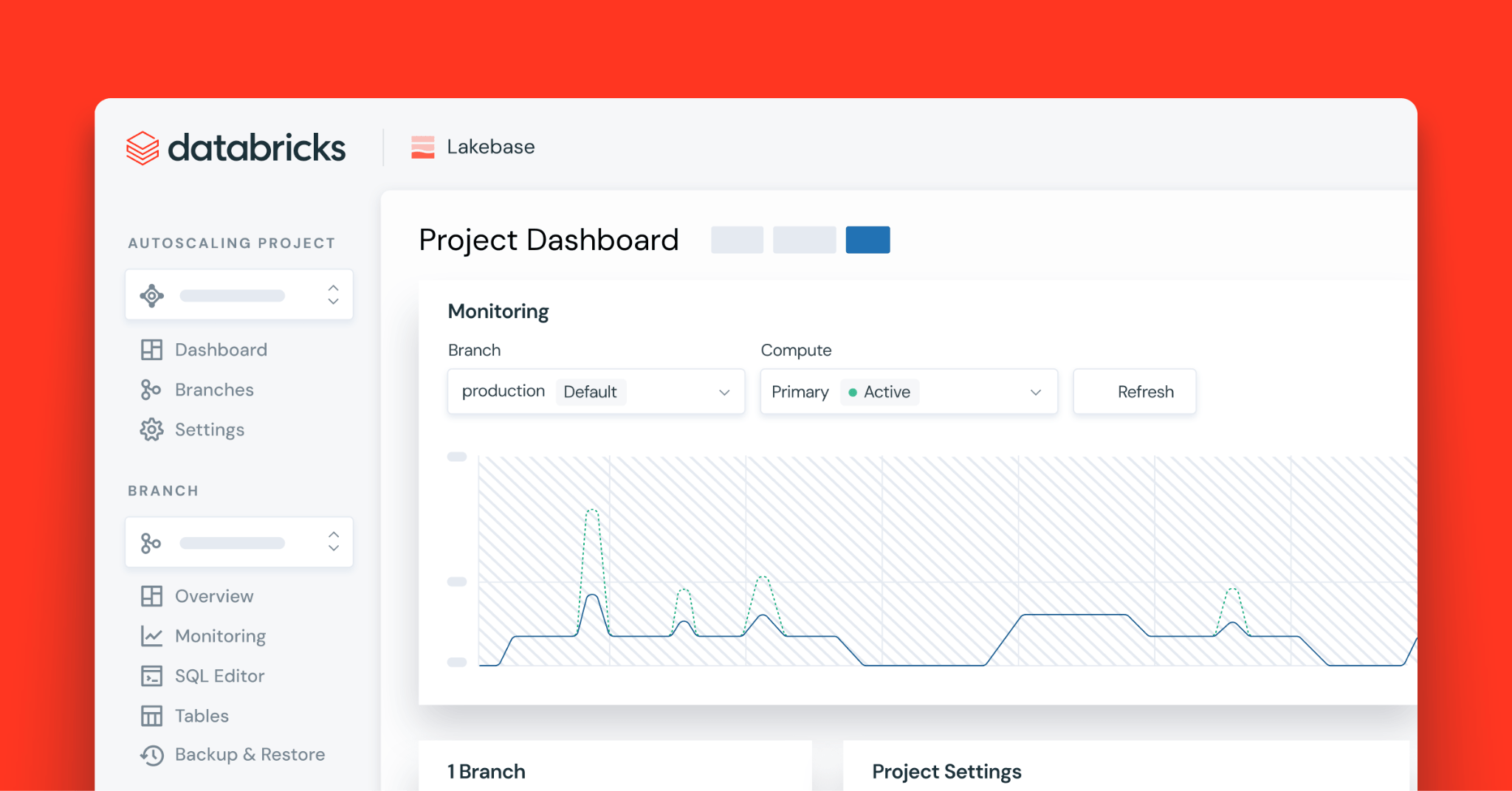Click the Compute field label
Viewport: 1512px width, 791px height.
point(796,350)
